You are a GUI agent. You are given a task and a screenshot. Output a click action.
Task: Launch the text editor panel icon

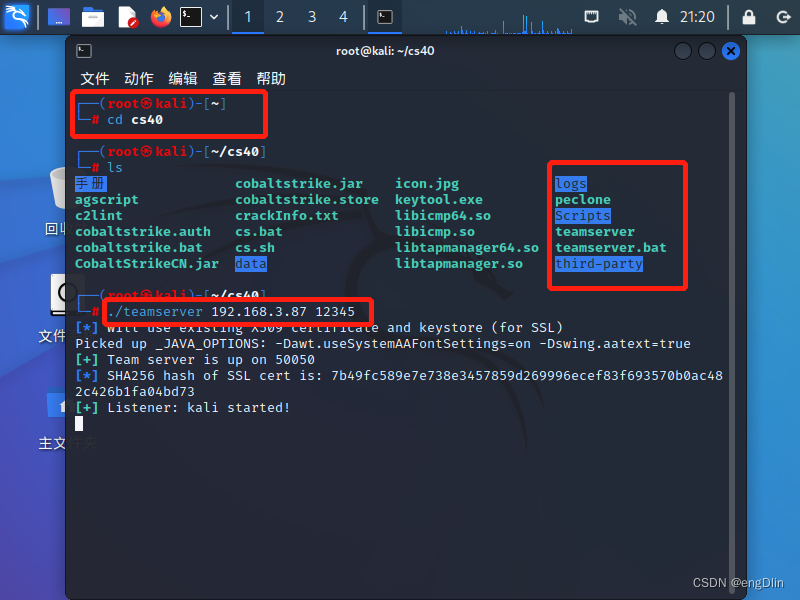(x=128, y=17)
